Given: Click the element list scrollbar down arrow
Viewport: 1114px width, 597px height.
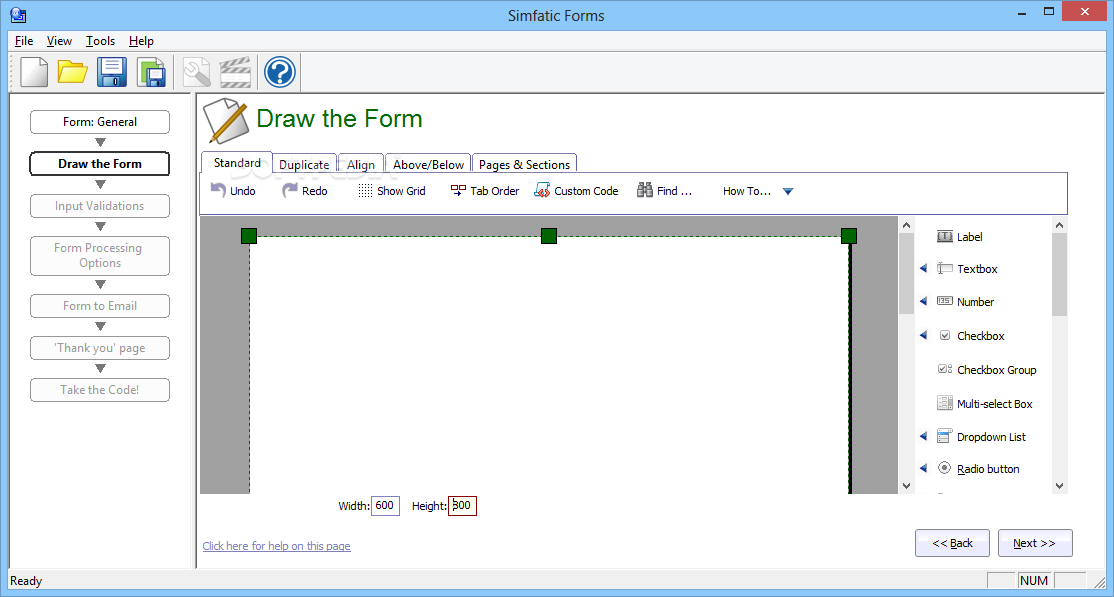Looking at the screenshot, I should (x=1059, y=485).
